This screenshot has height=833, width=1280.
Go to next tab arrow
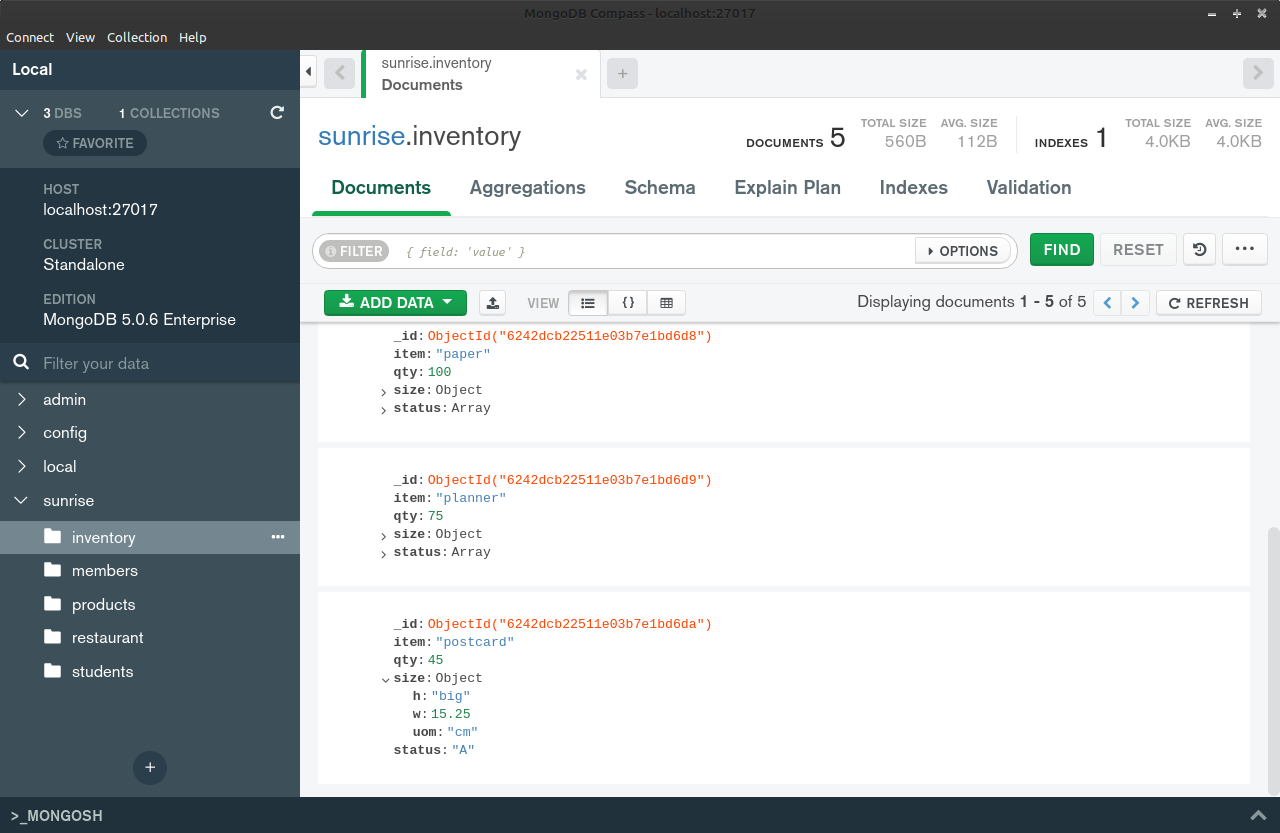coord(1258,73)
